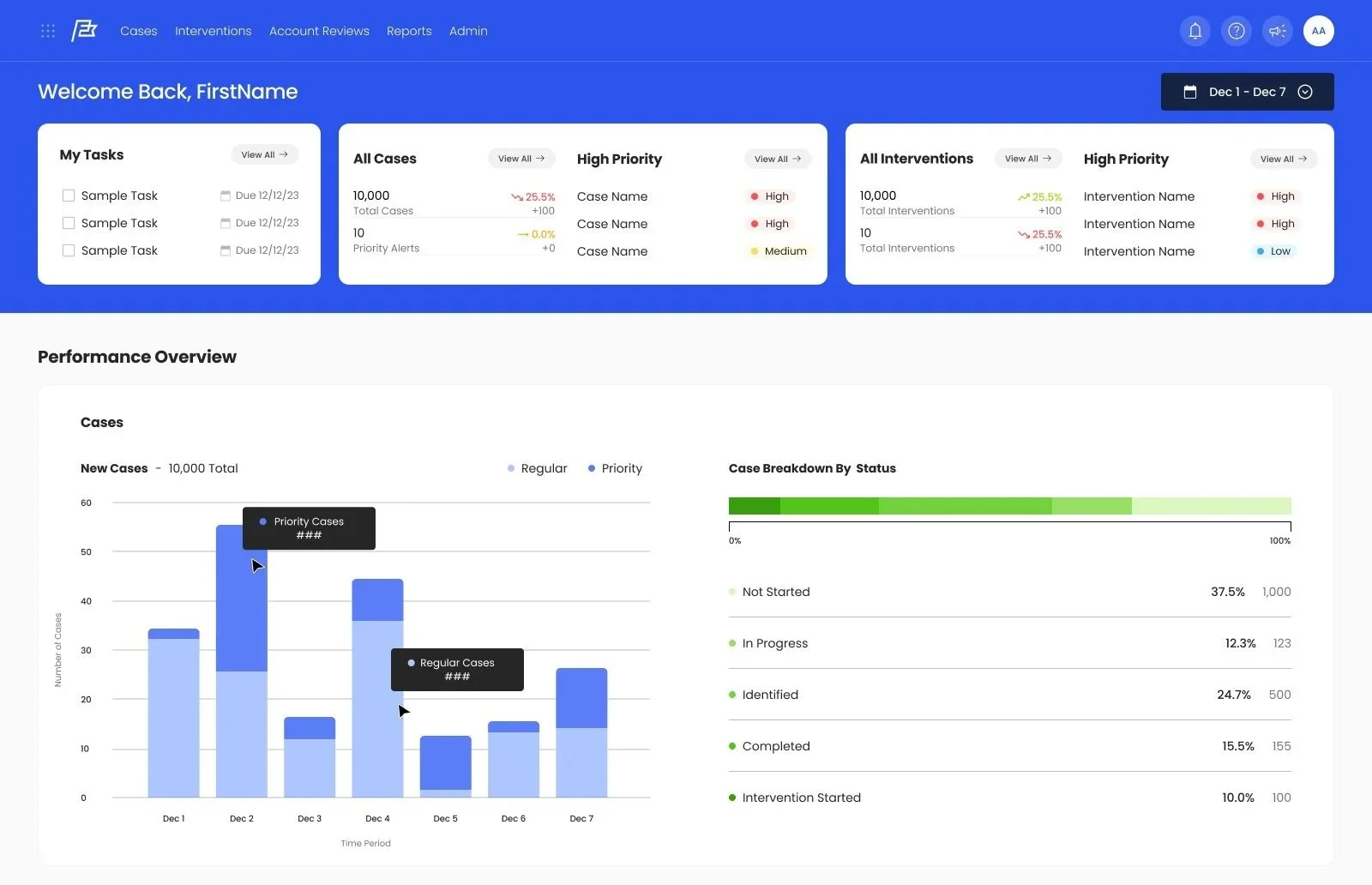
Task: Open the Medium priority Case Name
Action: [x=612, y=251]
